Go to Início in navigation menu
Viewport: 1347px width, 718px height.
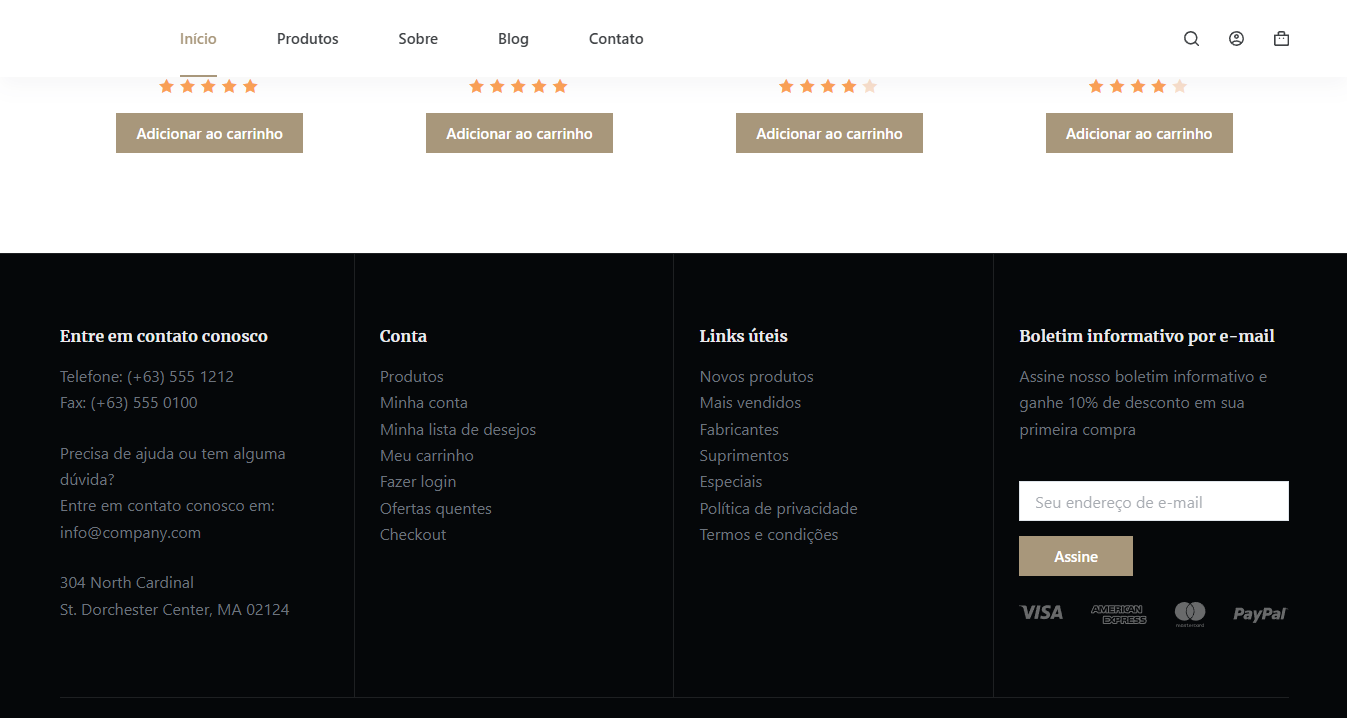(198, 39)
